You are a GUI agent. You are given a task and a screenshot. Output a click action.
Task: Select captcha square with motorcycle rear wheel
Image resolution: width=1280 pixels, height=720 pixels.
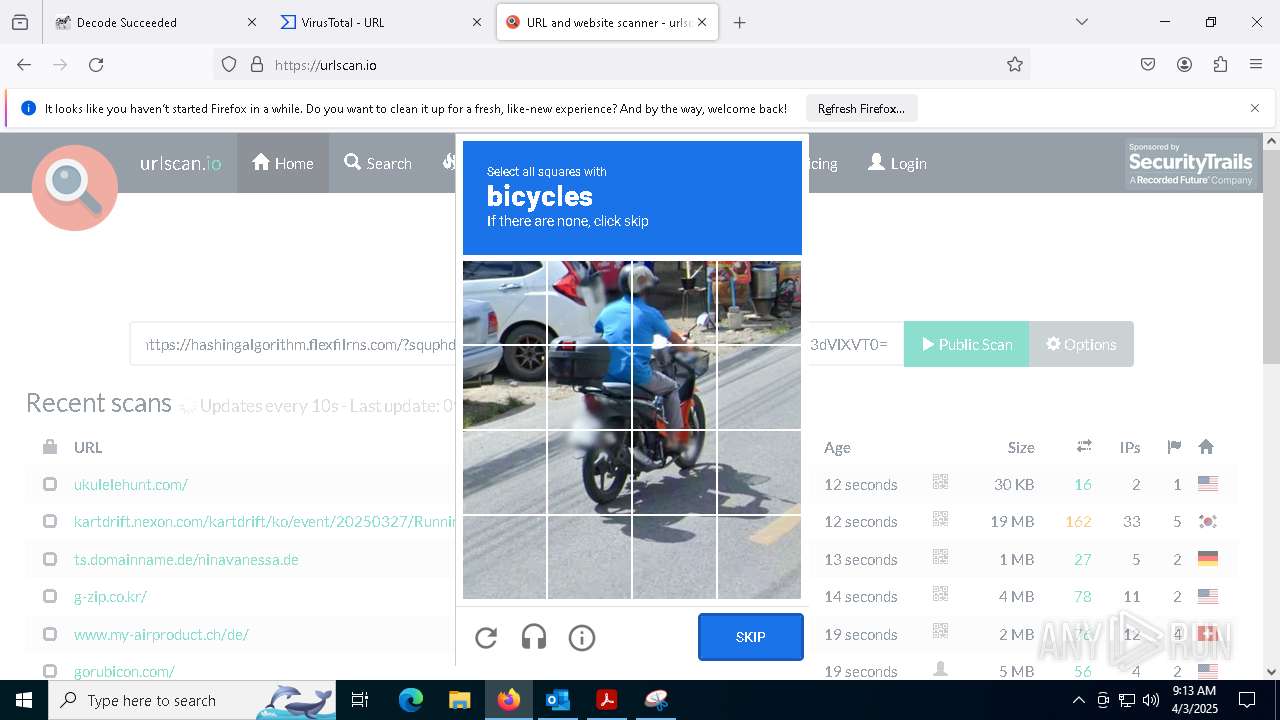589,472
